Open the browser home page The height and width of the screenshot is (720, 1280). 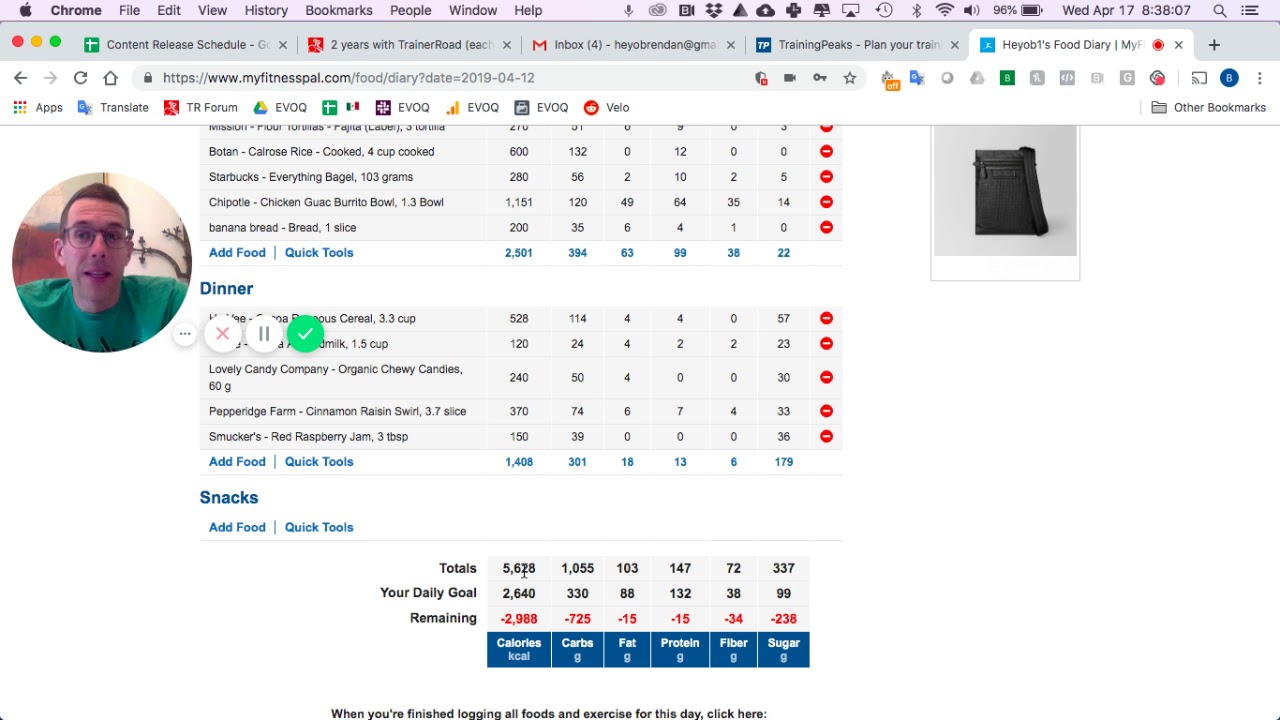click(110, 78)
